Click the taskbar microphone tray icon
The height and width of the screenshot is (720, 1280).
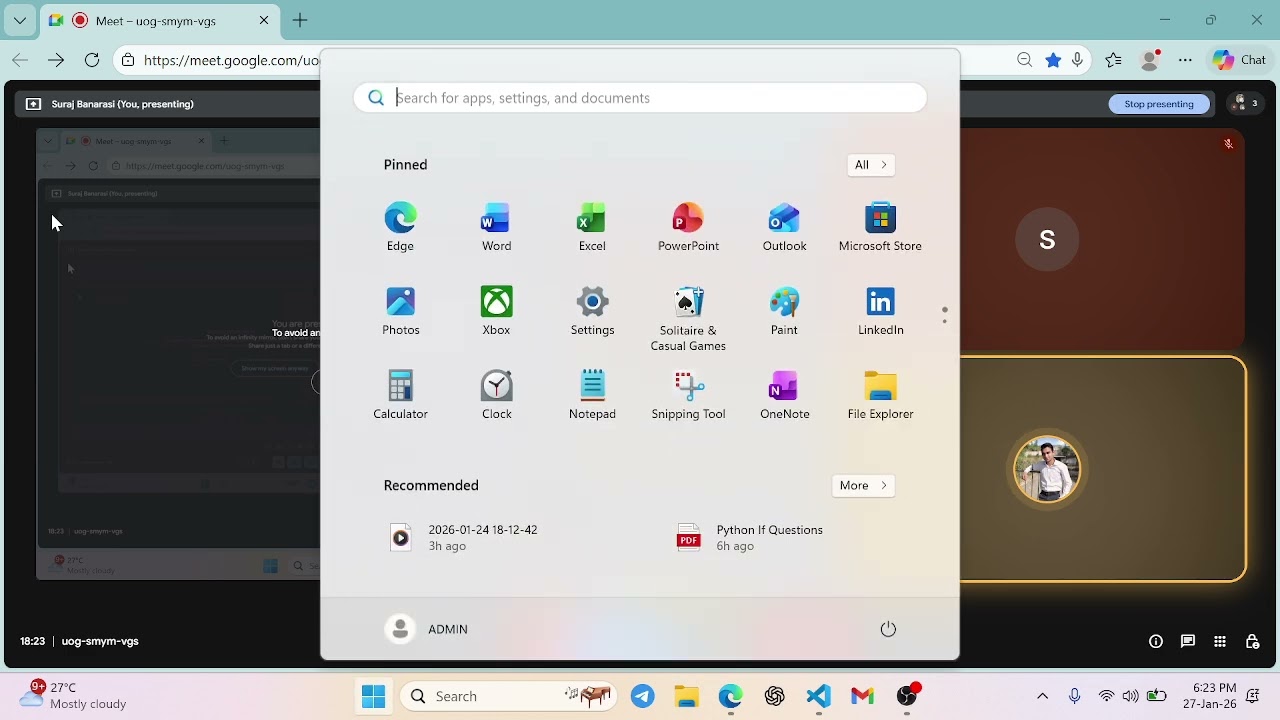click(x=1075, y=696)
